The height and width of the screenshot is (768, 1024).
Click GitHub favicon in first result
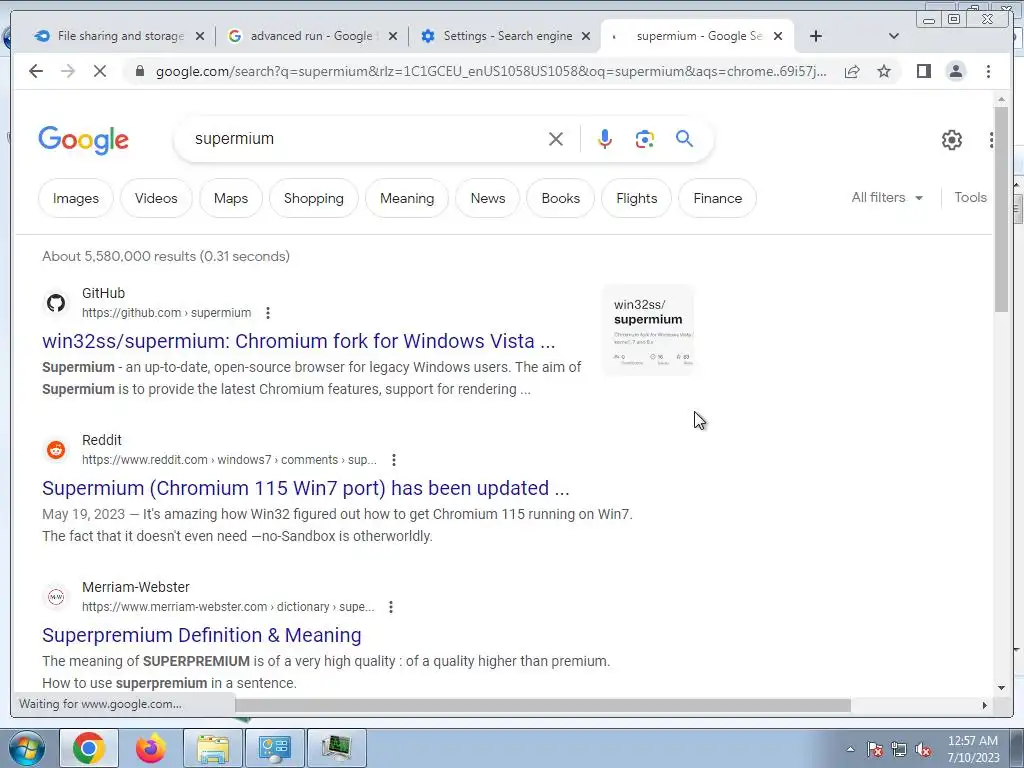[56, 303]
